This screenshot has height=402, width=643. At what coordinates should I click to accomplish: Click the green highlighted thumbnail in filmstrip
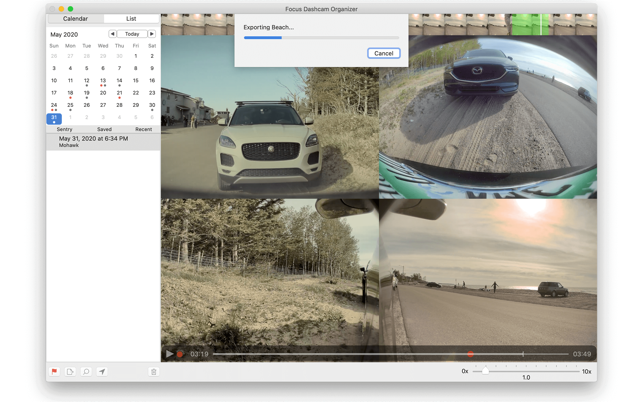point(530,25)
